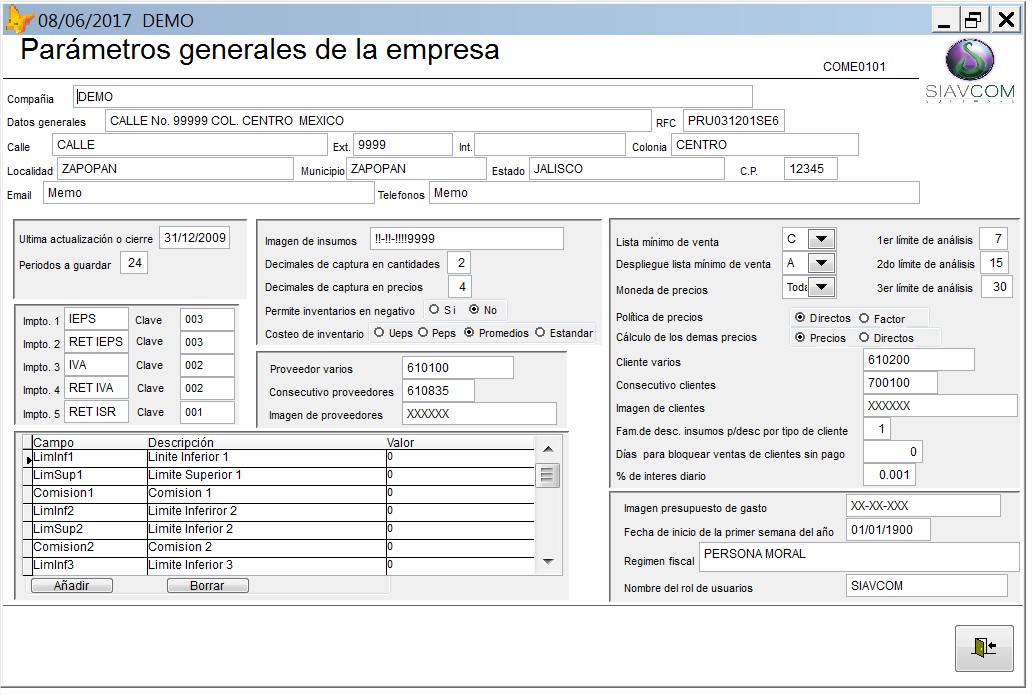Click scroll up arrow in Campo table
This screenshot has height=694, width=1032.
(x=548, y=450)
